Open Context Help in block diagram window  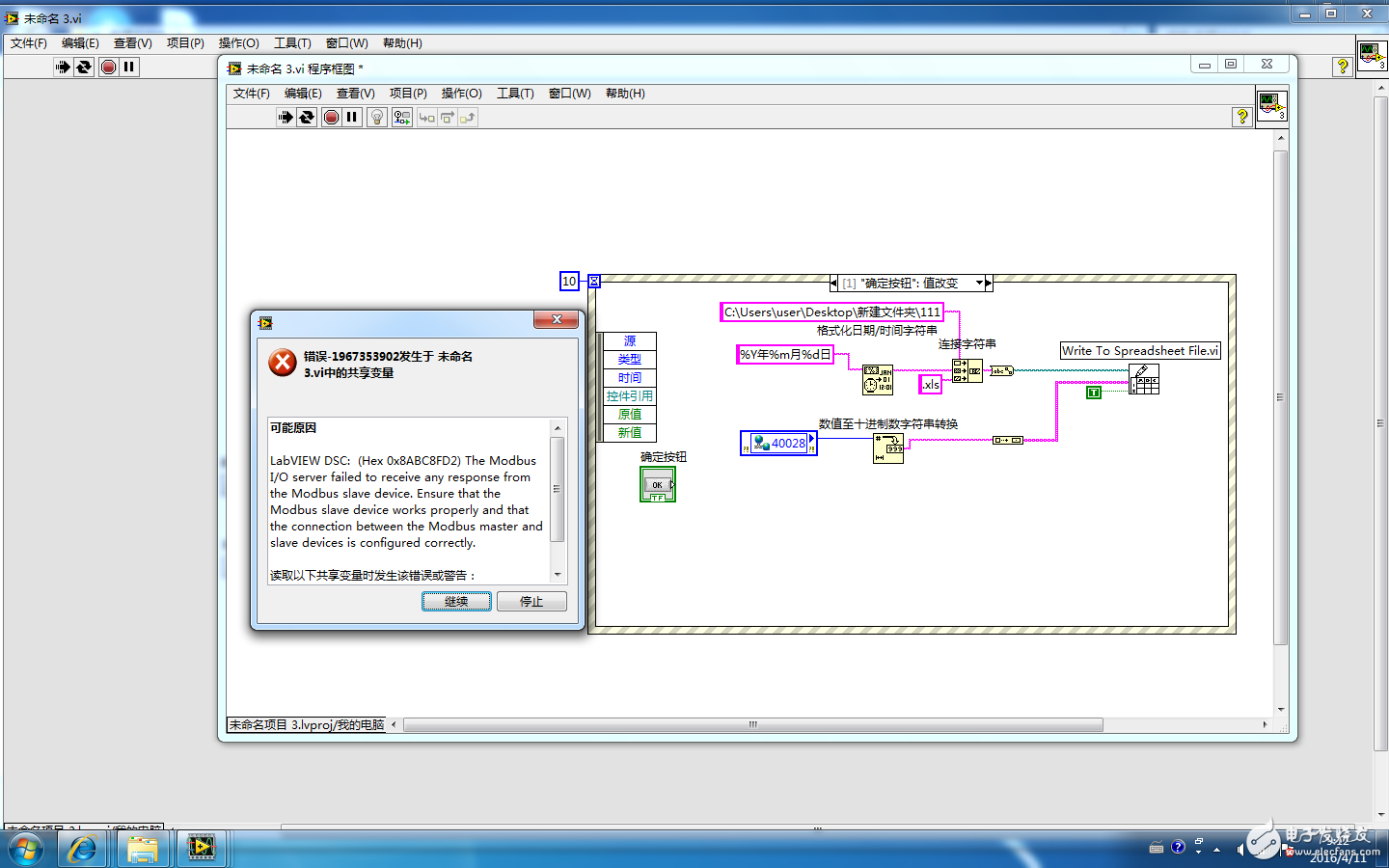pos(1242,117)
